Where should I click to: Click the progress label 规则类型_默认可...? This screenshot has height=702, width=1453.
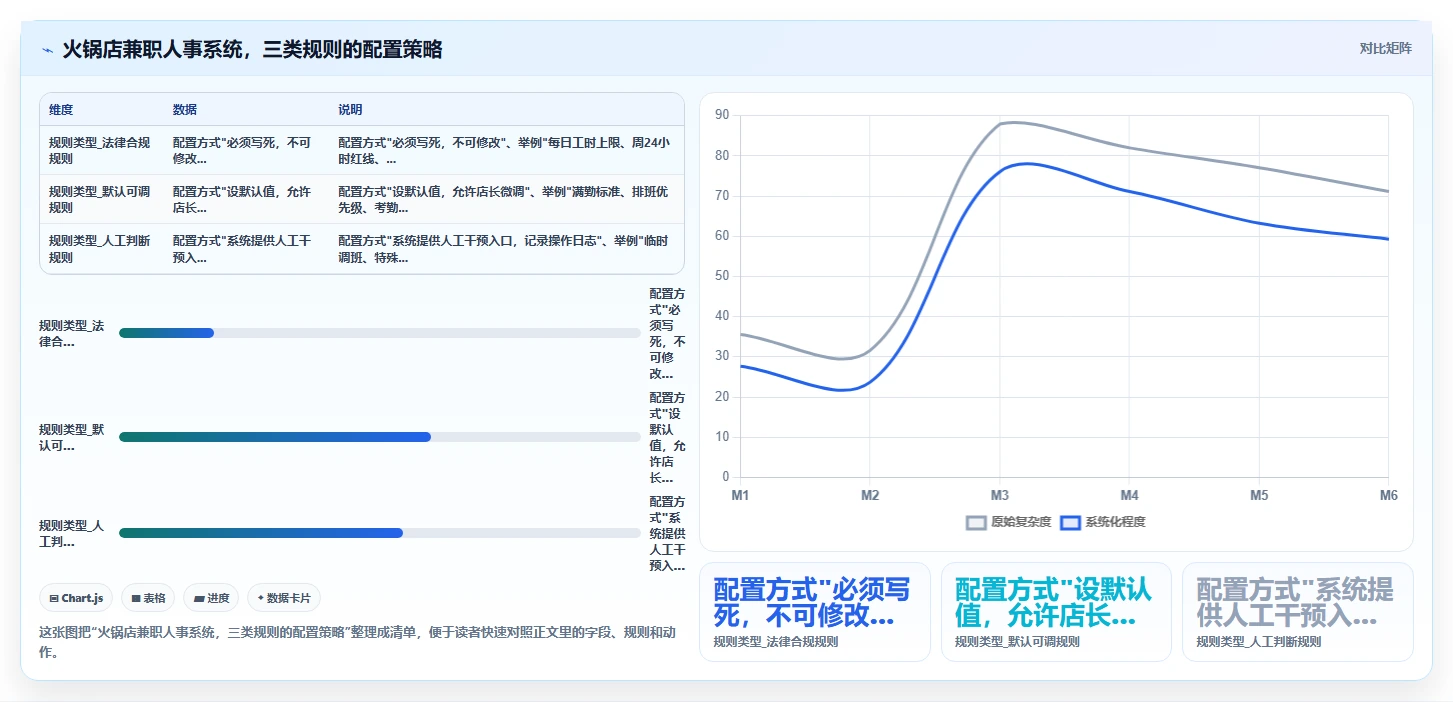pos(72,437)
